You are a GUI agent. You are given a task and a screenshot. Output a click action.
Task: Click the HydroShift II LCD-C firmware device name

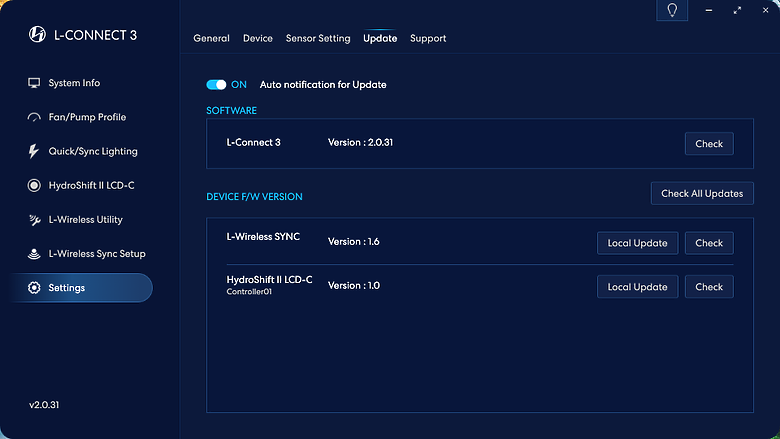(x=269, y=280)
